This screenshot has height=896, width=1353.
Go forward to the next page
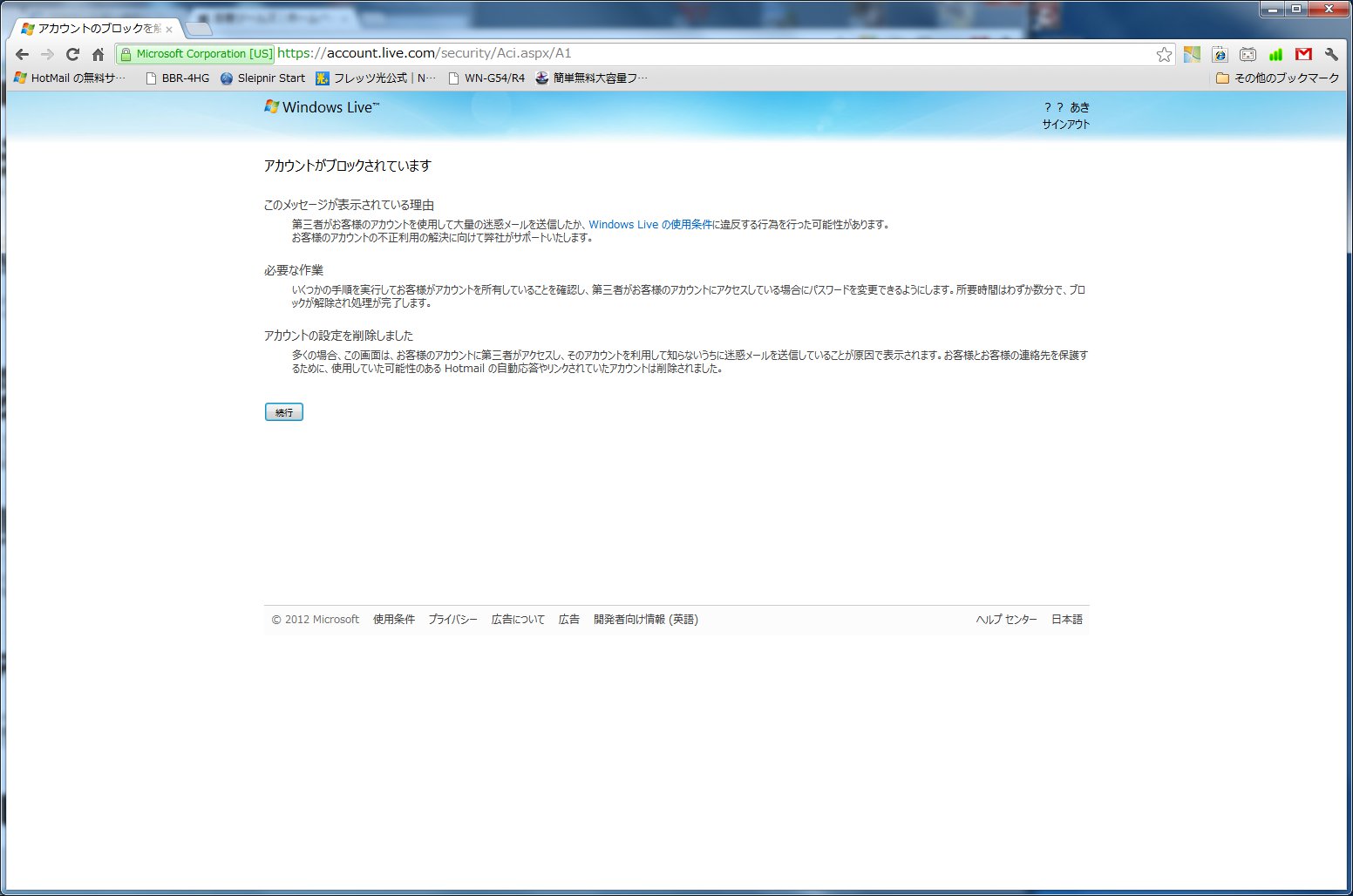point(47,54)
